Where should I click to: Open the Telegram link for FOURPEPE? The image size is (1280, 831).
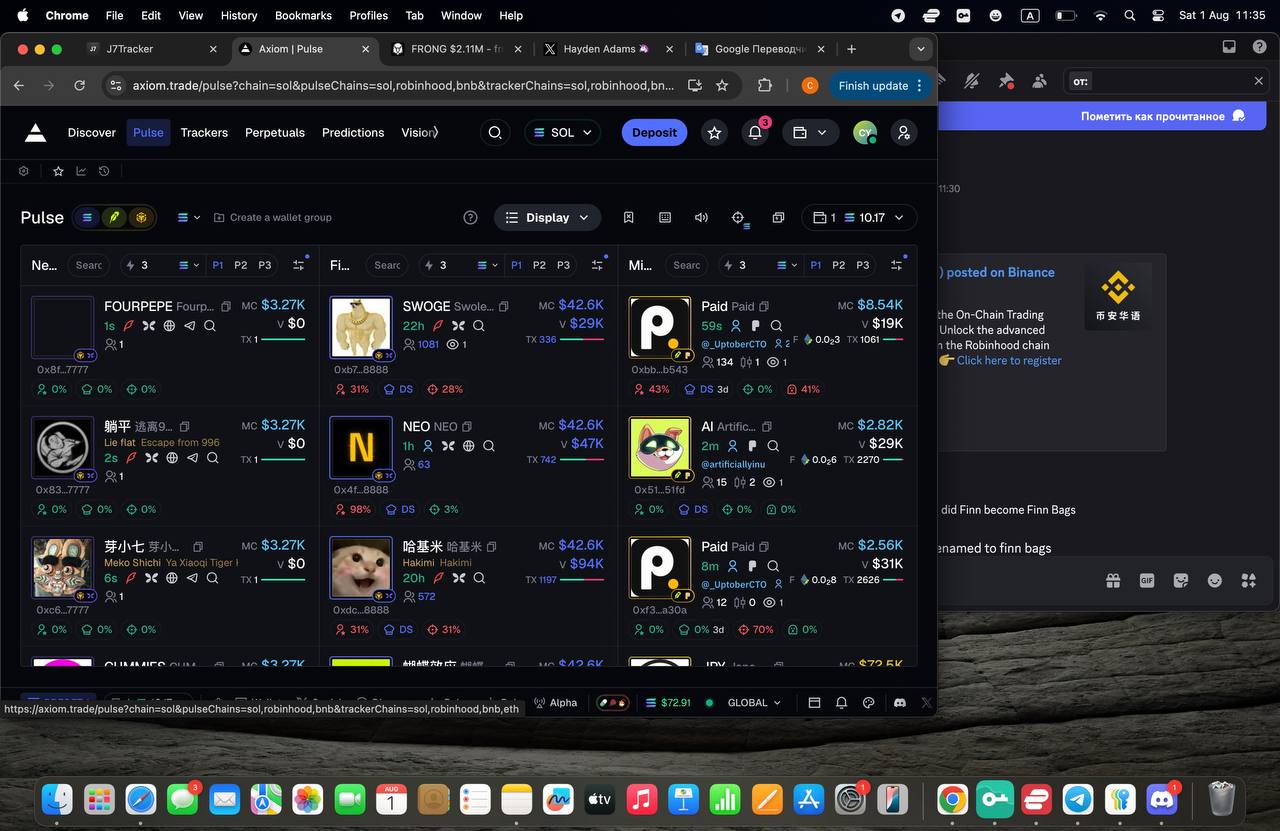coord(189,325)
